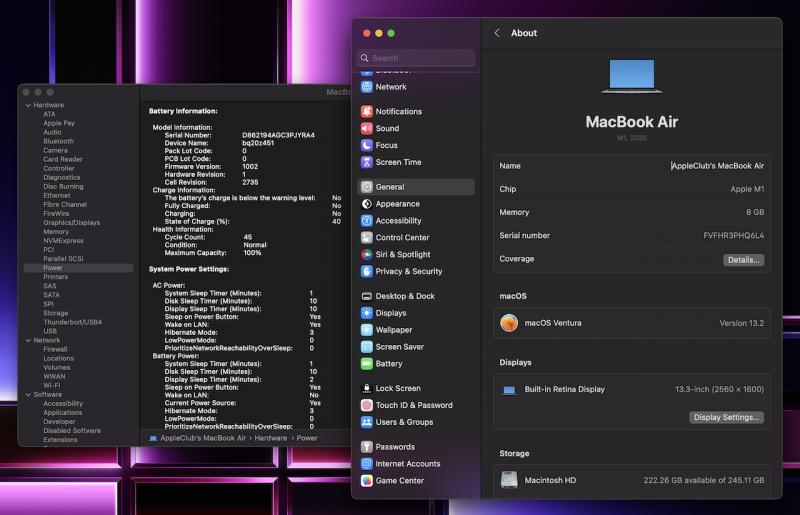
Task: Open the Game Center label
Action: [x=399, y=480]
